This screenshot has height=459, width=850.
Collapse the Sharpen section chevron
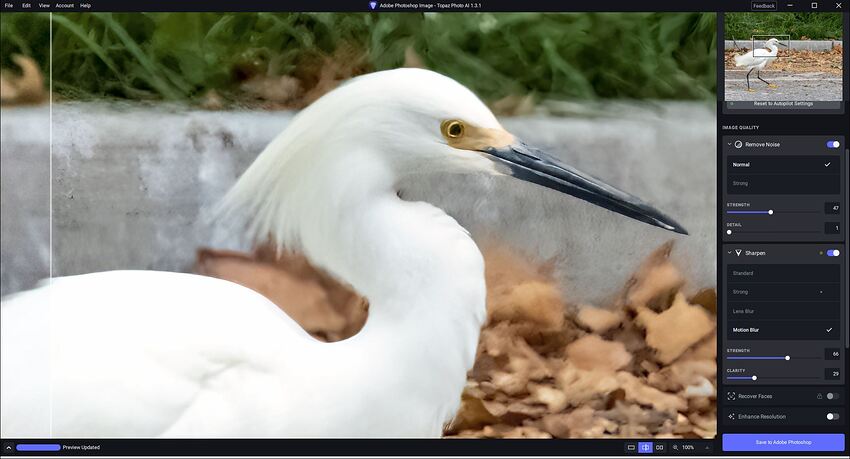pyautogui.click(x=729, y=253)
